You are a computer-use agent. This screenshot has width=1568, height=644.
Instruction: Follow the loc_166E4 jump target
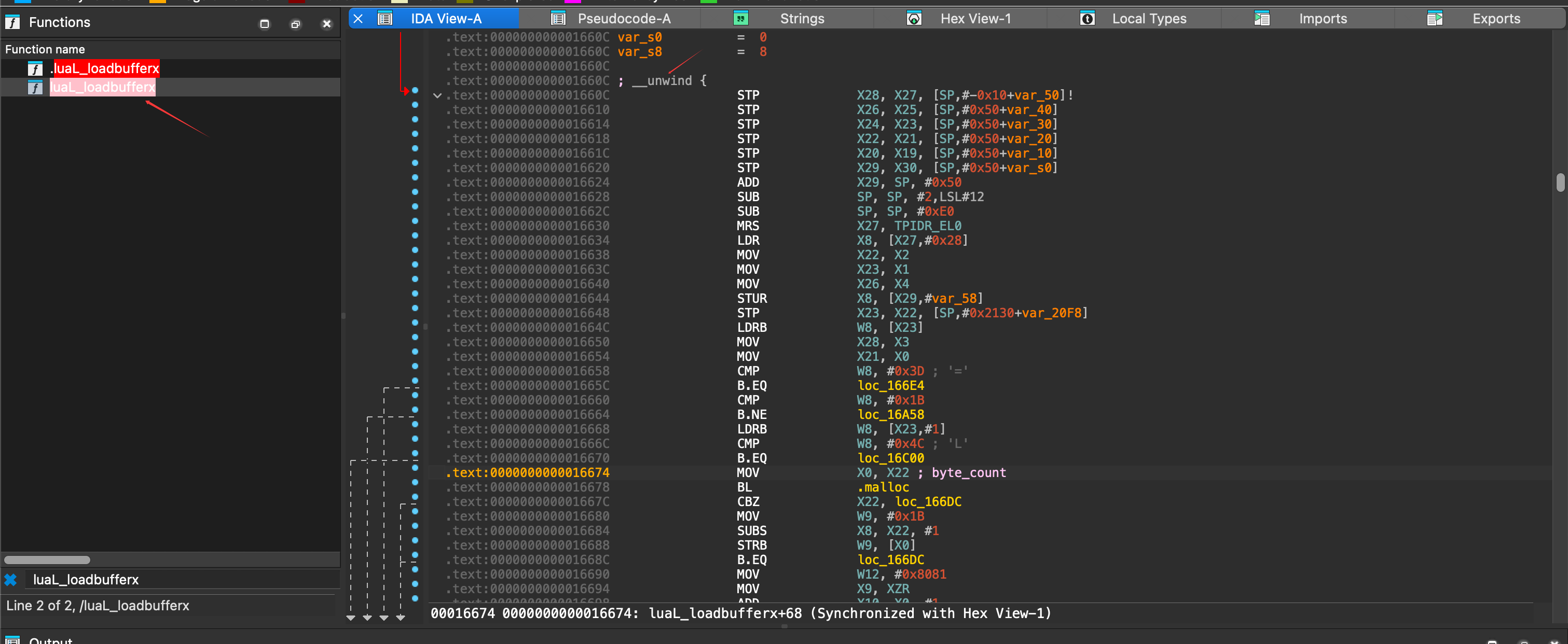click(x=890, y=386)
